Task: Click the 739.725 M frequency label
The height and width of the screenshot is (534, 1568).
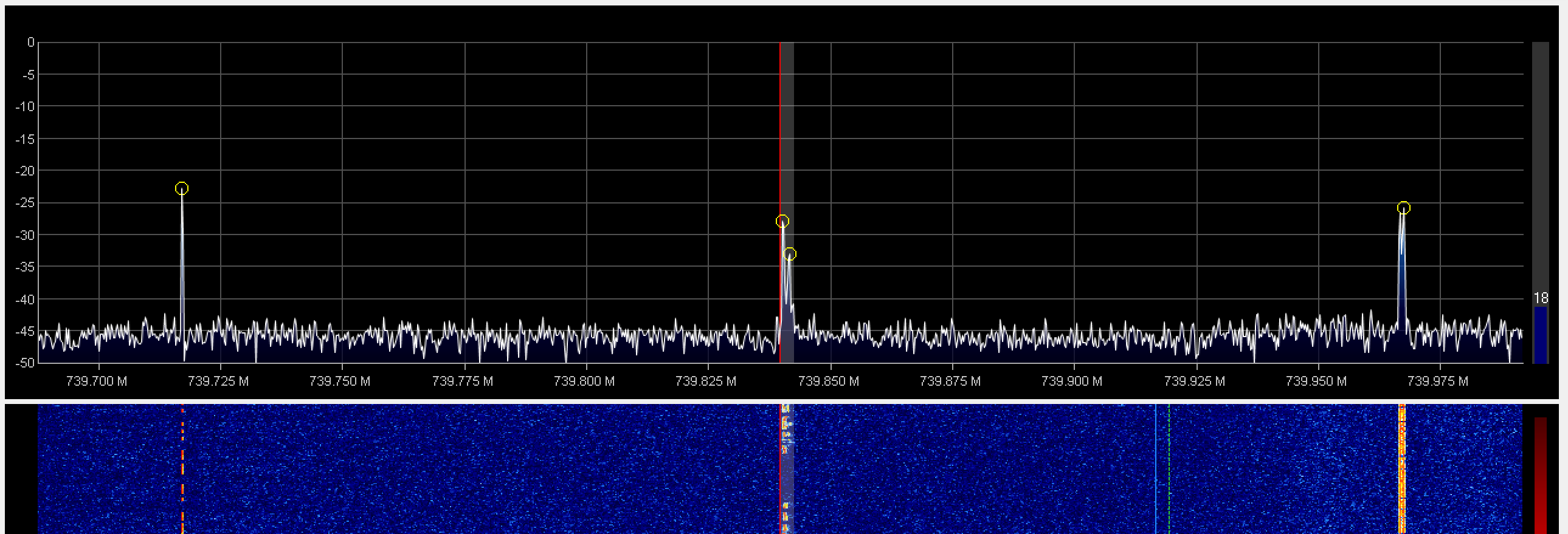Action: pos(218,382)
